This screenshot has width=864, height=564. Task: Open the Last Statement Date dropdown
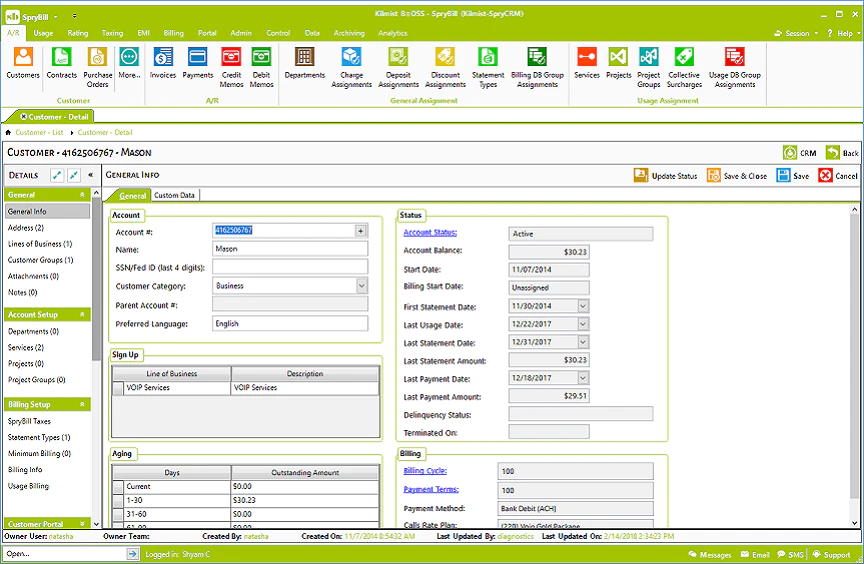pos(583,342)
